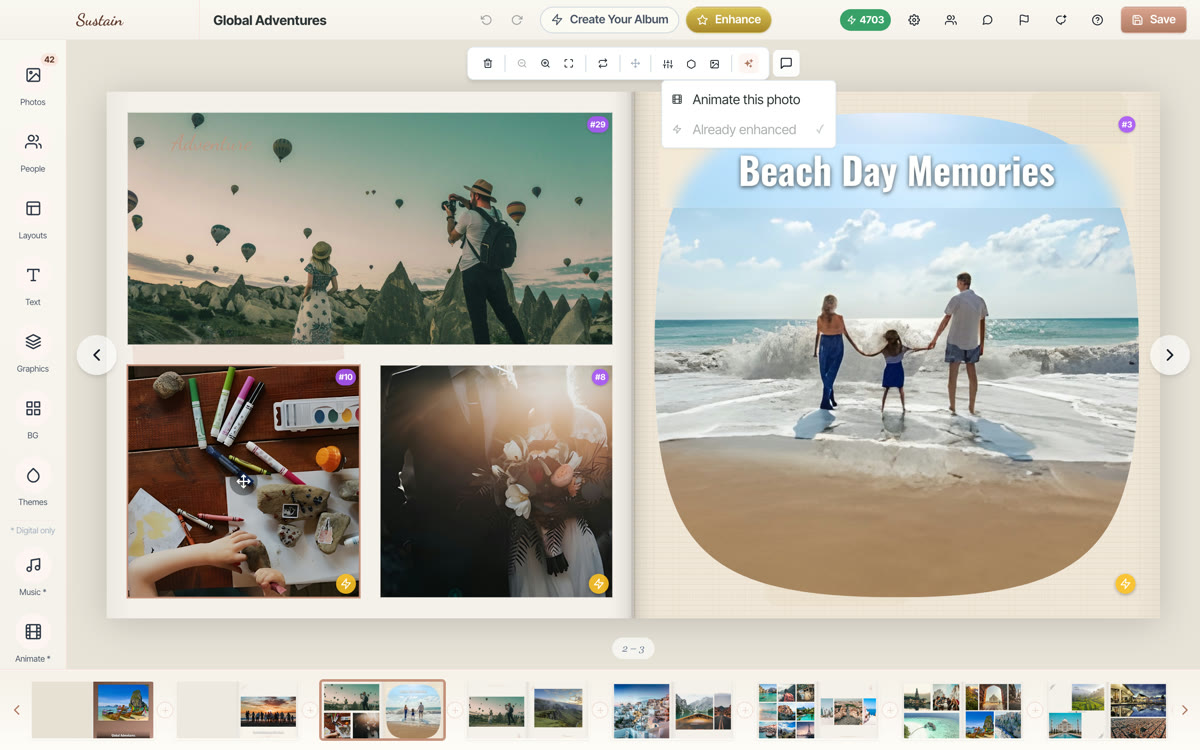This screenshot has width=1200, height=750.
Task: Open the Graphics panel
Action: click(33, 351)
